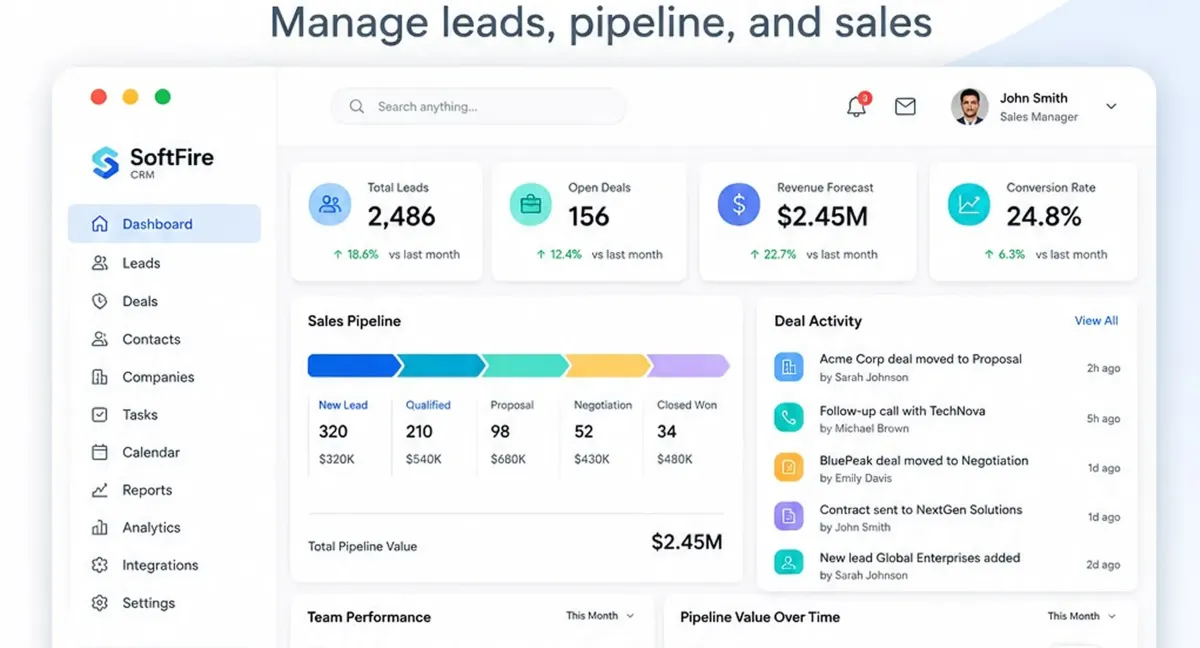Click the View All link

click(1096, 321)
